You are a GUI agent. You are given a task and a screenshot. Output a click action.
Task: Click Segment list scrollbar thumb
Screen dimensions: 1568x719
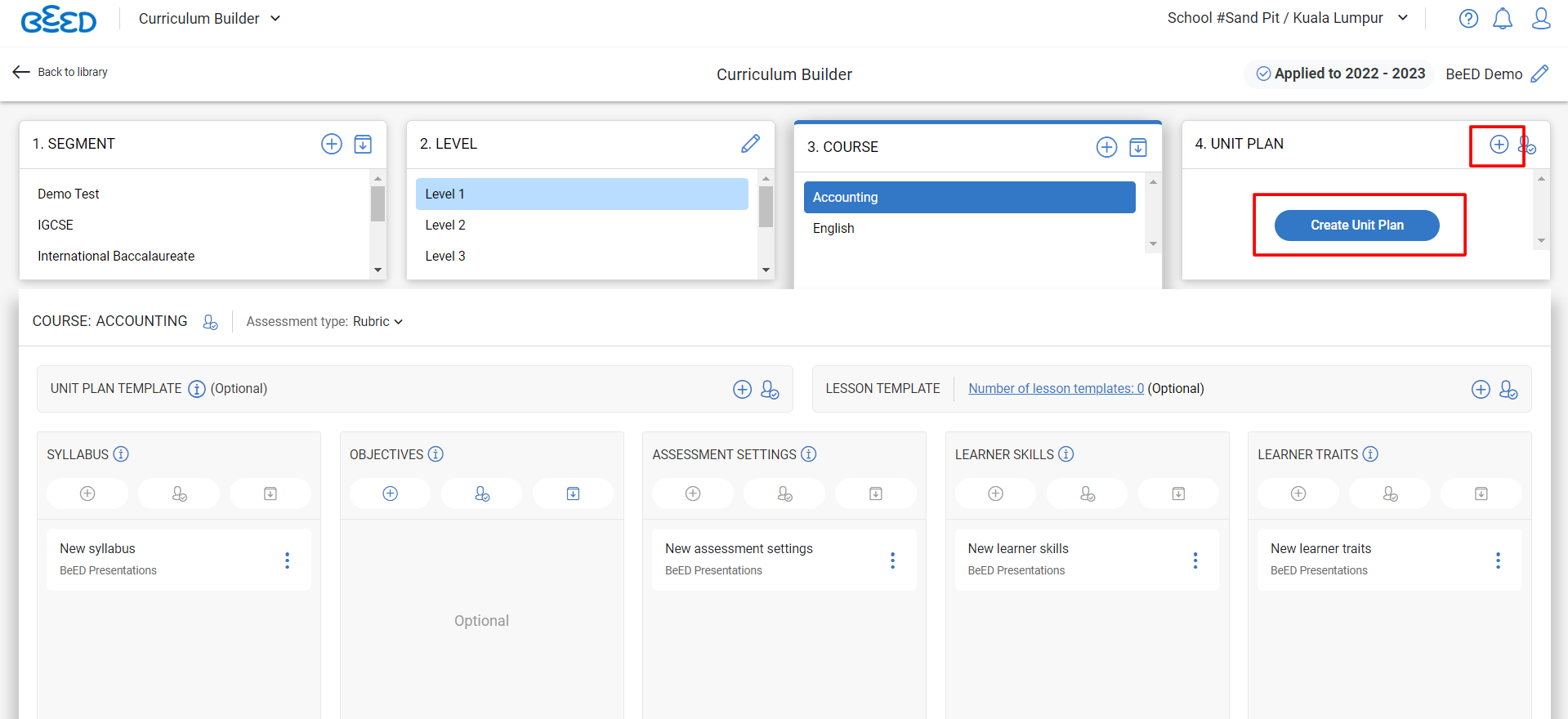tap(377, 203)
